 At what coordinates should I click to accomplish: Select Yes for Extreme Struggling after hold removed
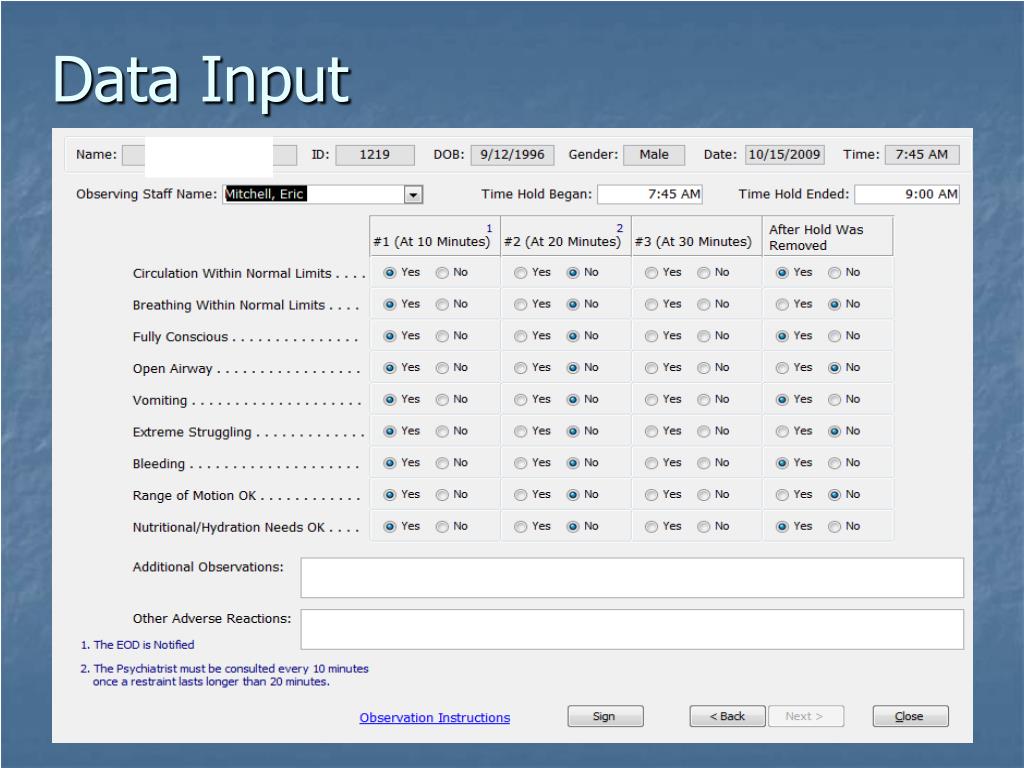[782, 432]
